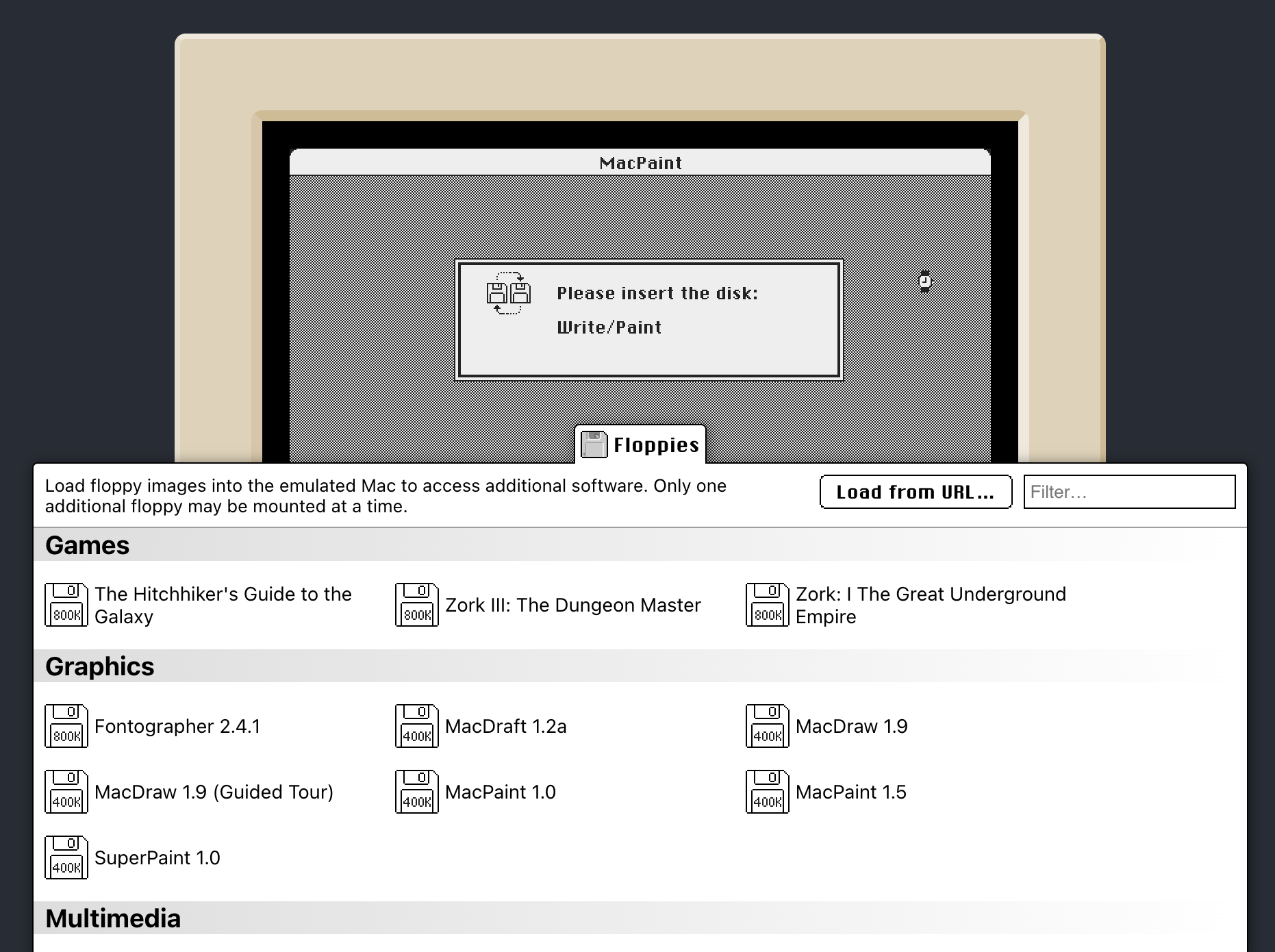Image resolution: width=1275 pixels, height=952 pixels.
Task: Select MacDraft 1.2a label
Action: [x=506, y=726]
